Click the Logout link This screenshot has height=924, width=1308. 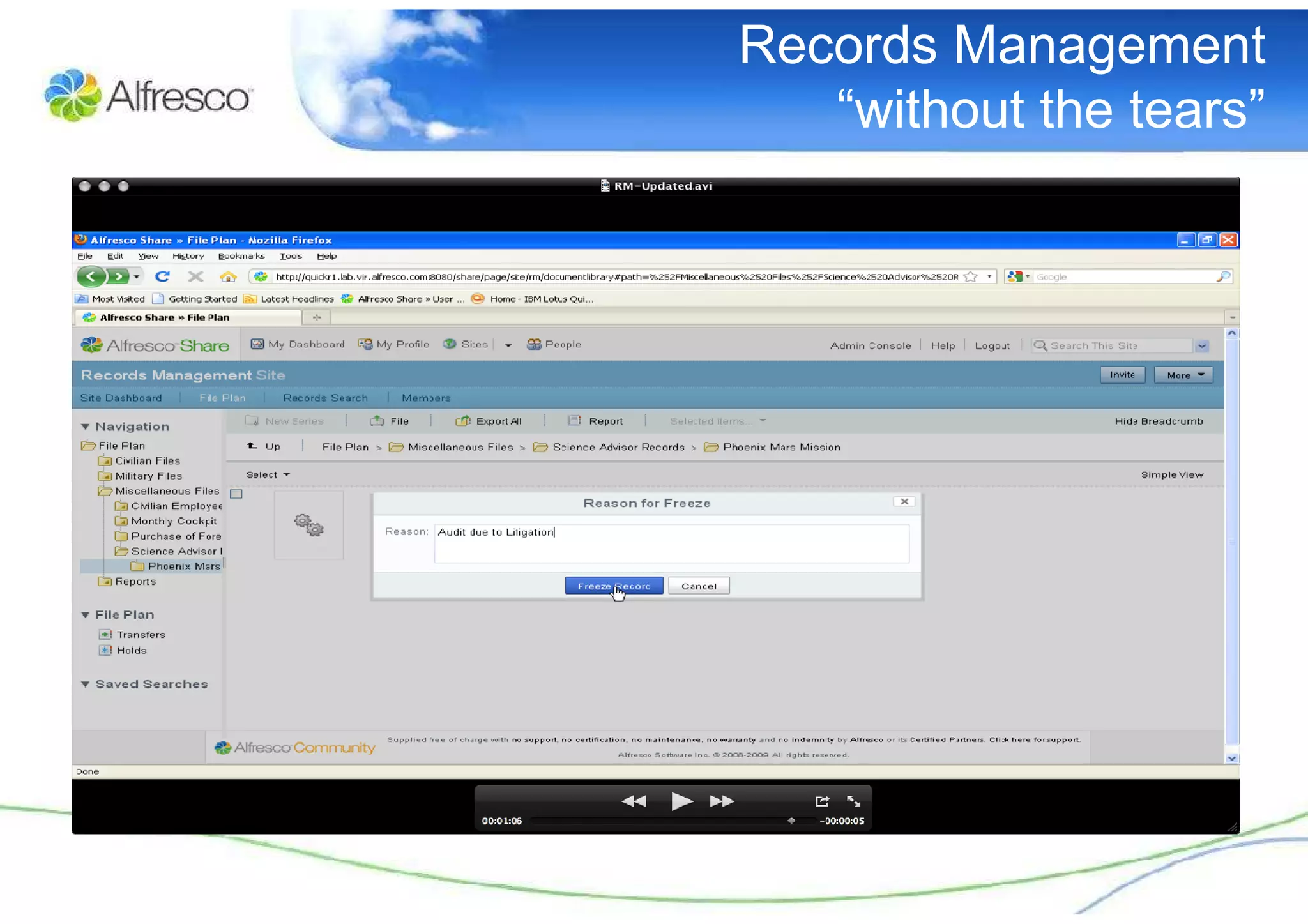(992, 345)
